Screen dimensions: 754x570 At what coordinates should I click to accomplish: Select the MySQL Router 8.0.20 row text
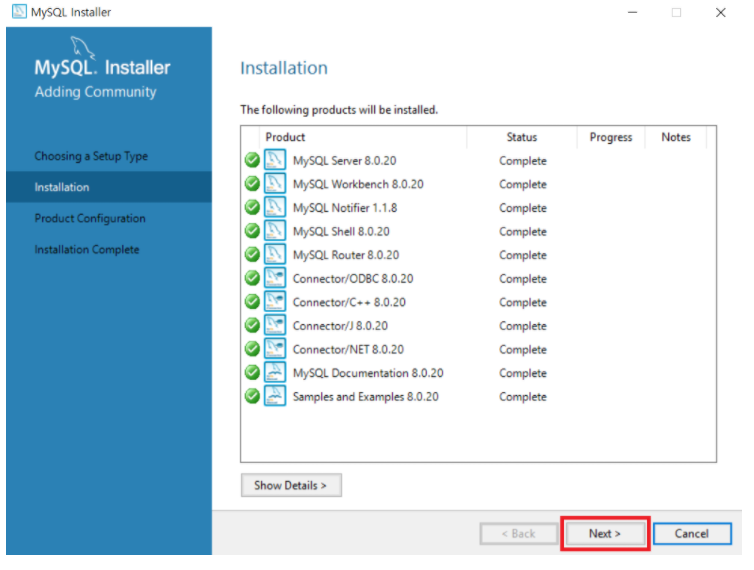pos(346,254)
